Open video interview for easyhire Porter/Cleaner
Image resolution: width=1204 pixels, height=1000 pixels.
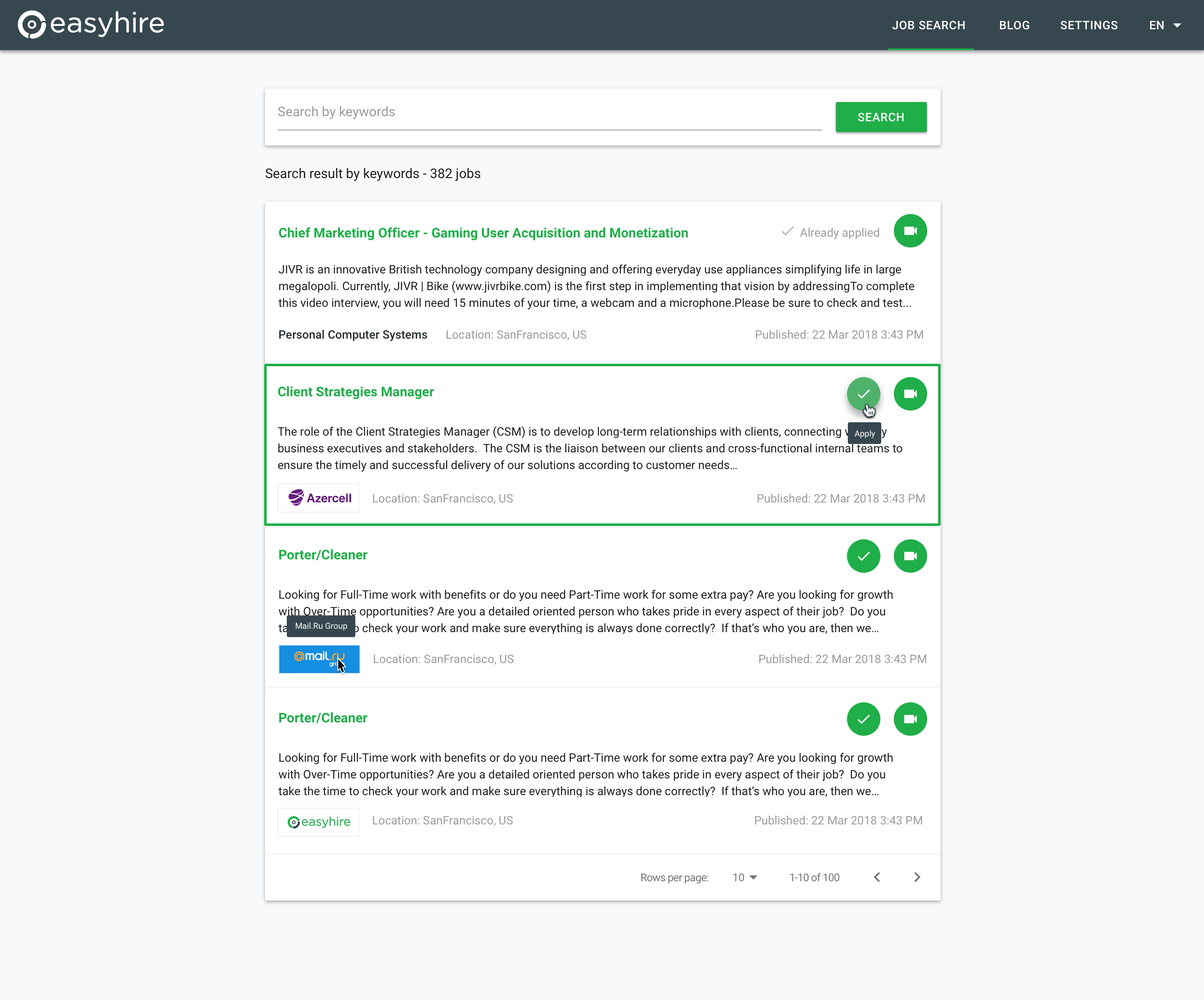pyautogui.click(x=910, y=719)
